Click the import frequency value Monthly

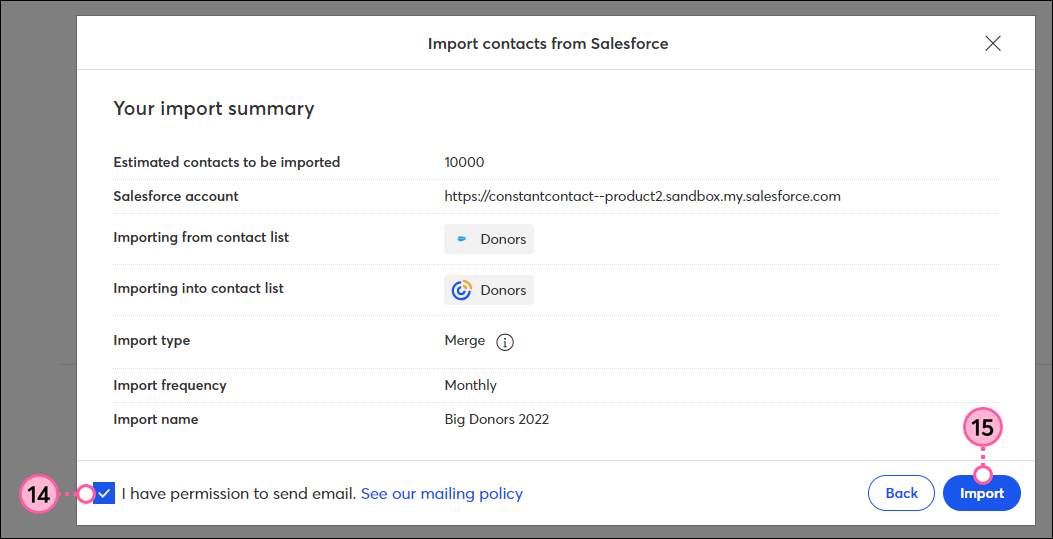coord(471,385)
